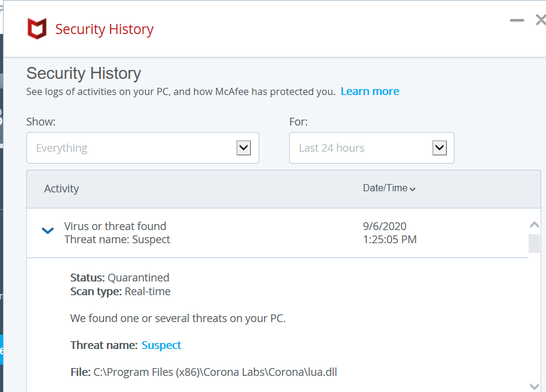Select the Last 24 hours box
546x392 pixels.
click(372, 148)
